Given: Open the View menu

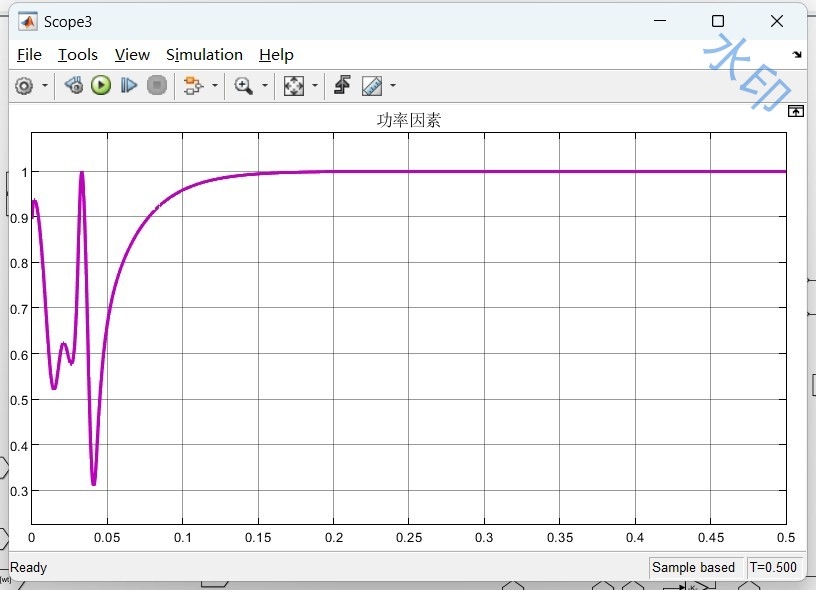Looking at the screenshot, I should tap(132, 55).
